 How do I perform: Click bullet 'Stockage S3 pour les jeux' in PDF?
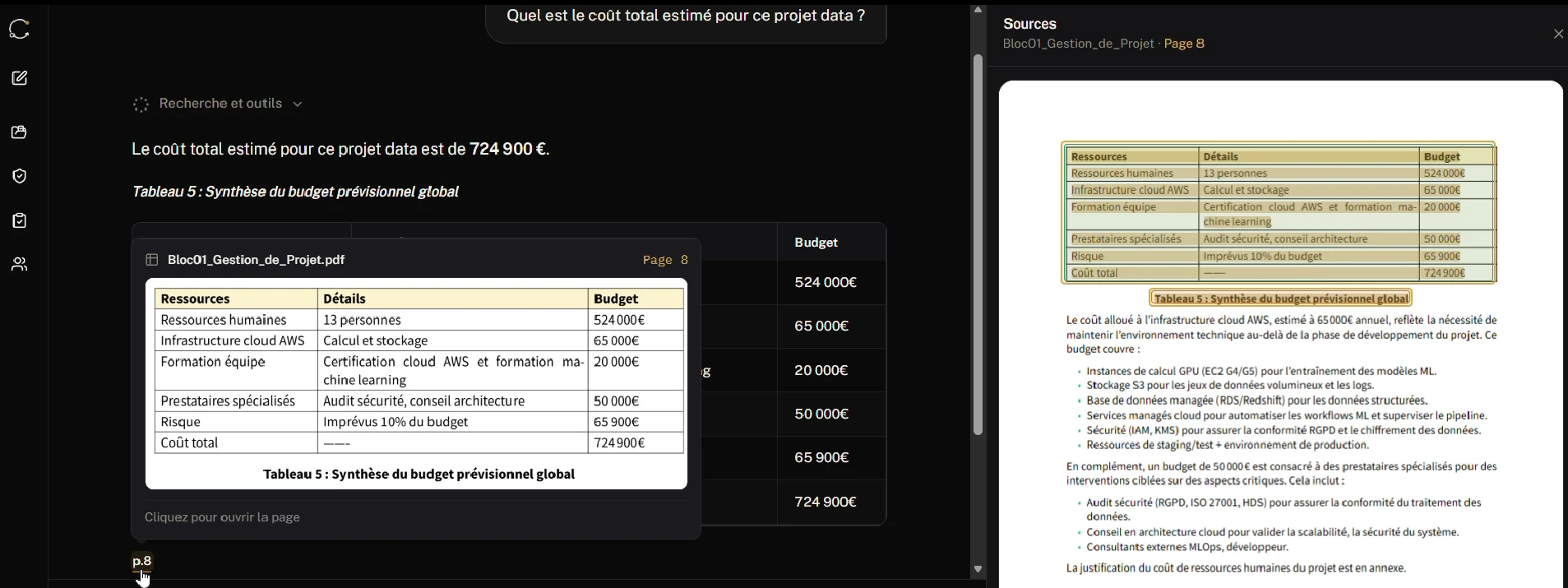click(1230, 385)
